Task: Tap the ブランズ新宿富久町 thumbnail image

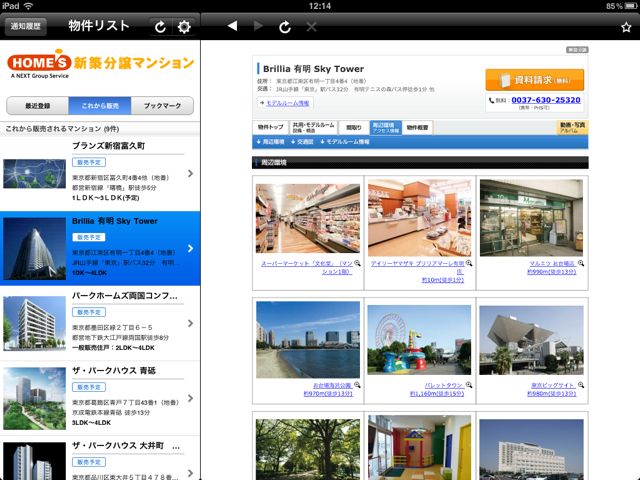Action: tap(34, 174)
